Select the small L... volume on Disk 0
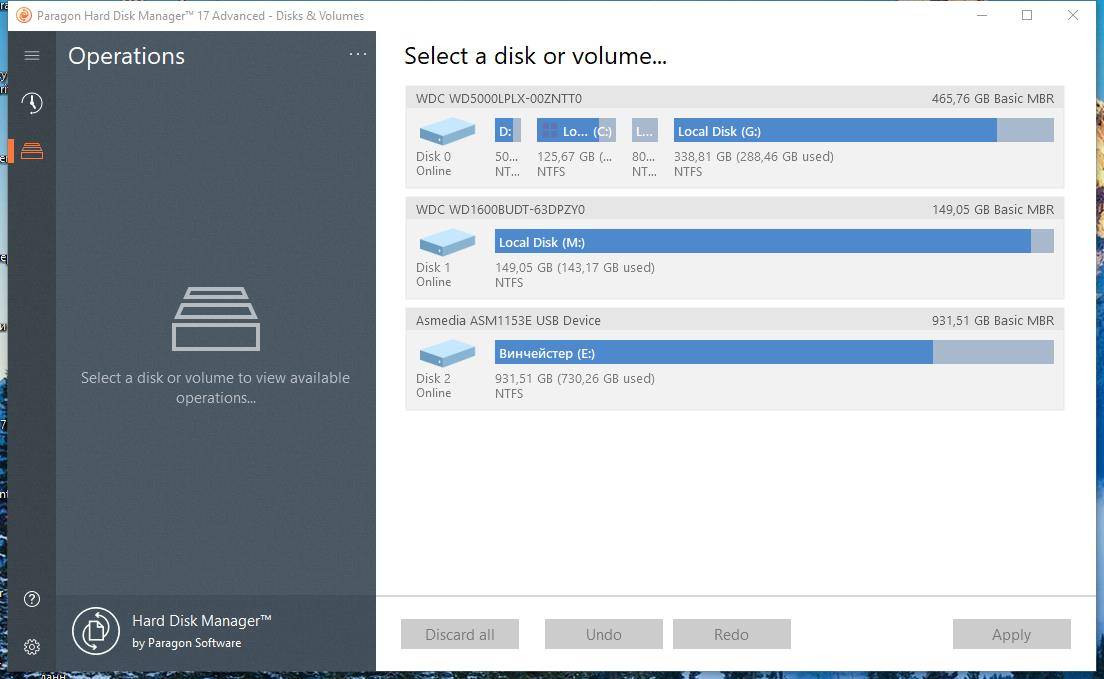This screenshot has width=1104, height=679. point(644,130)
